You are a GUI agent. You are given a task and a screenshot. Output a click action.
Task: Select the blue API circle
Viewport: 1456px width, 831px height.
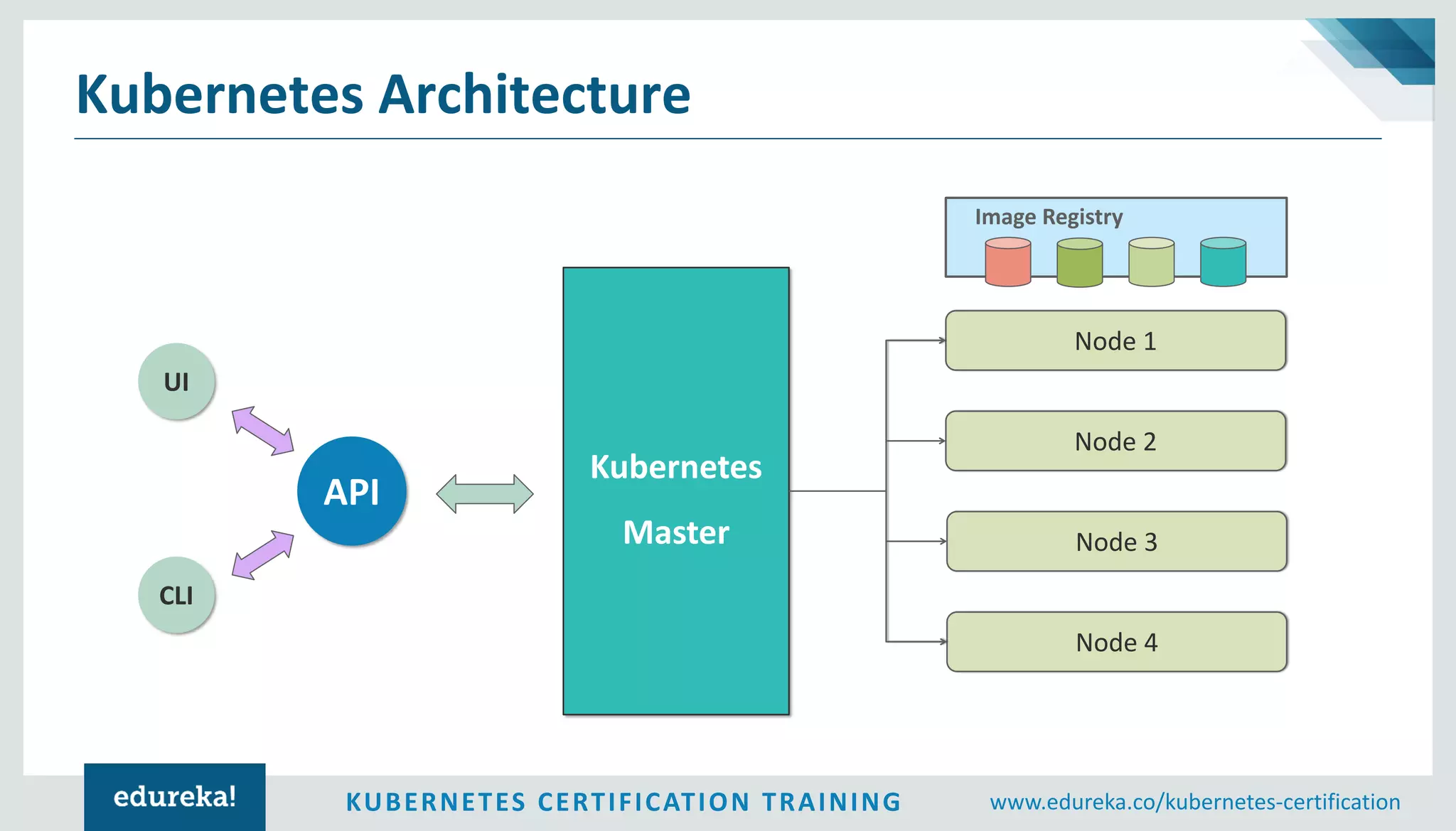point(352,491)
